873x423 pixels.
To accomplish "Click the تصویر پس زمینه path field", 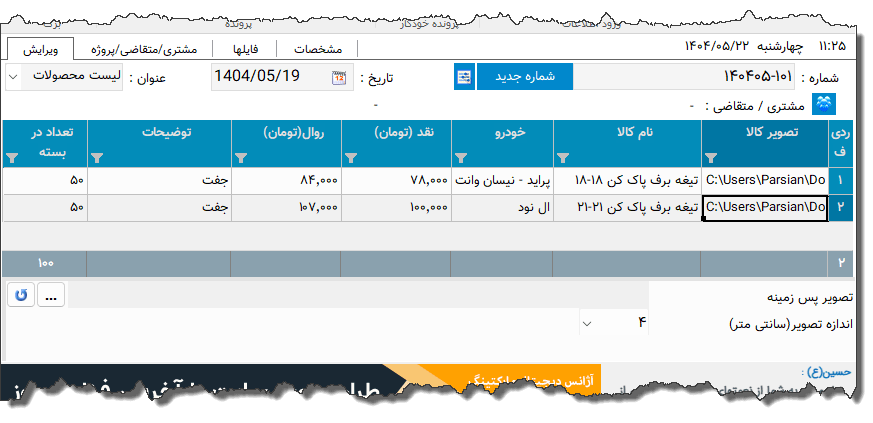I will (357, 295).
